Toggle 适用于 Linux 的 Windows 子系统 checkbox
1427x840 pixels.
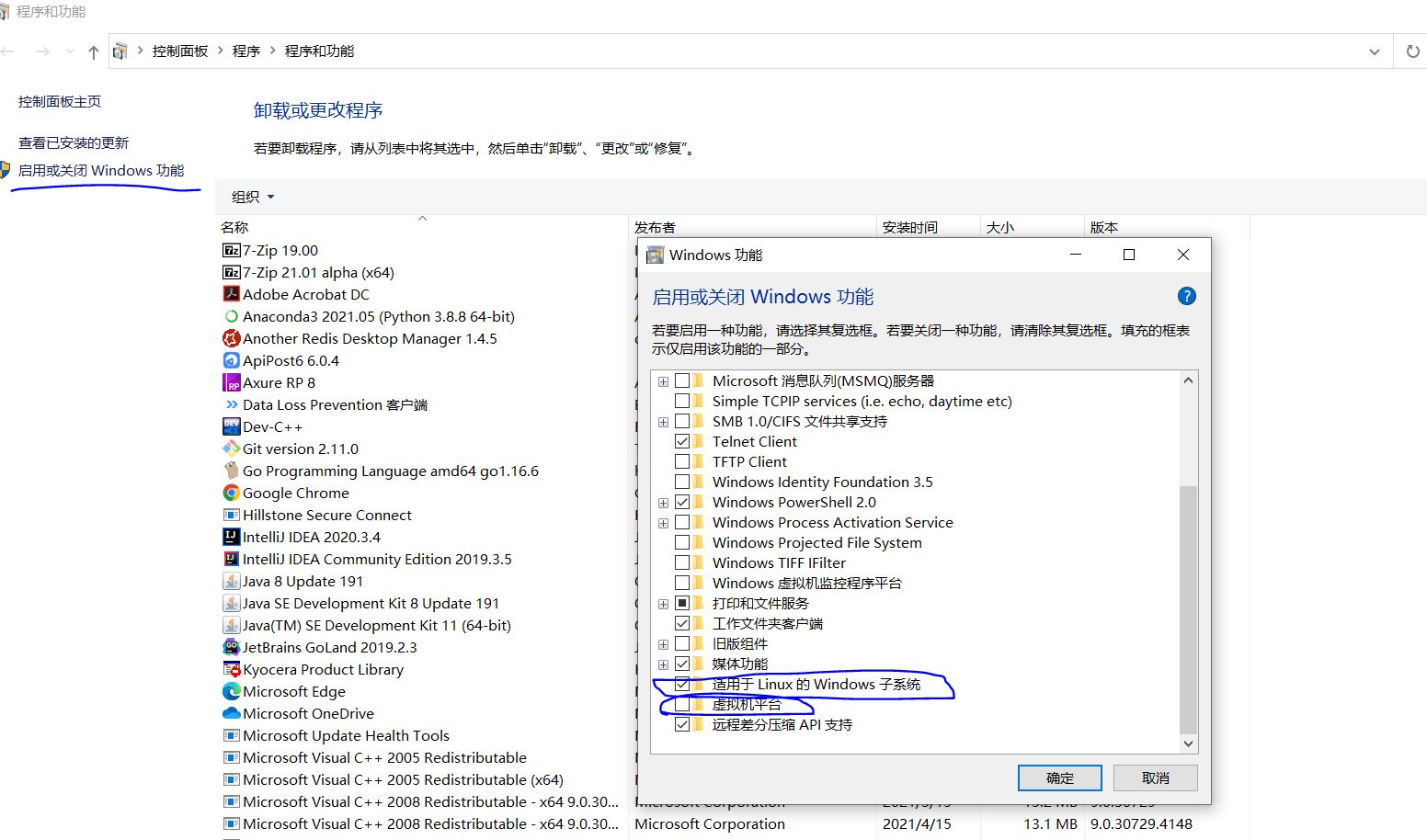[682, 684]
